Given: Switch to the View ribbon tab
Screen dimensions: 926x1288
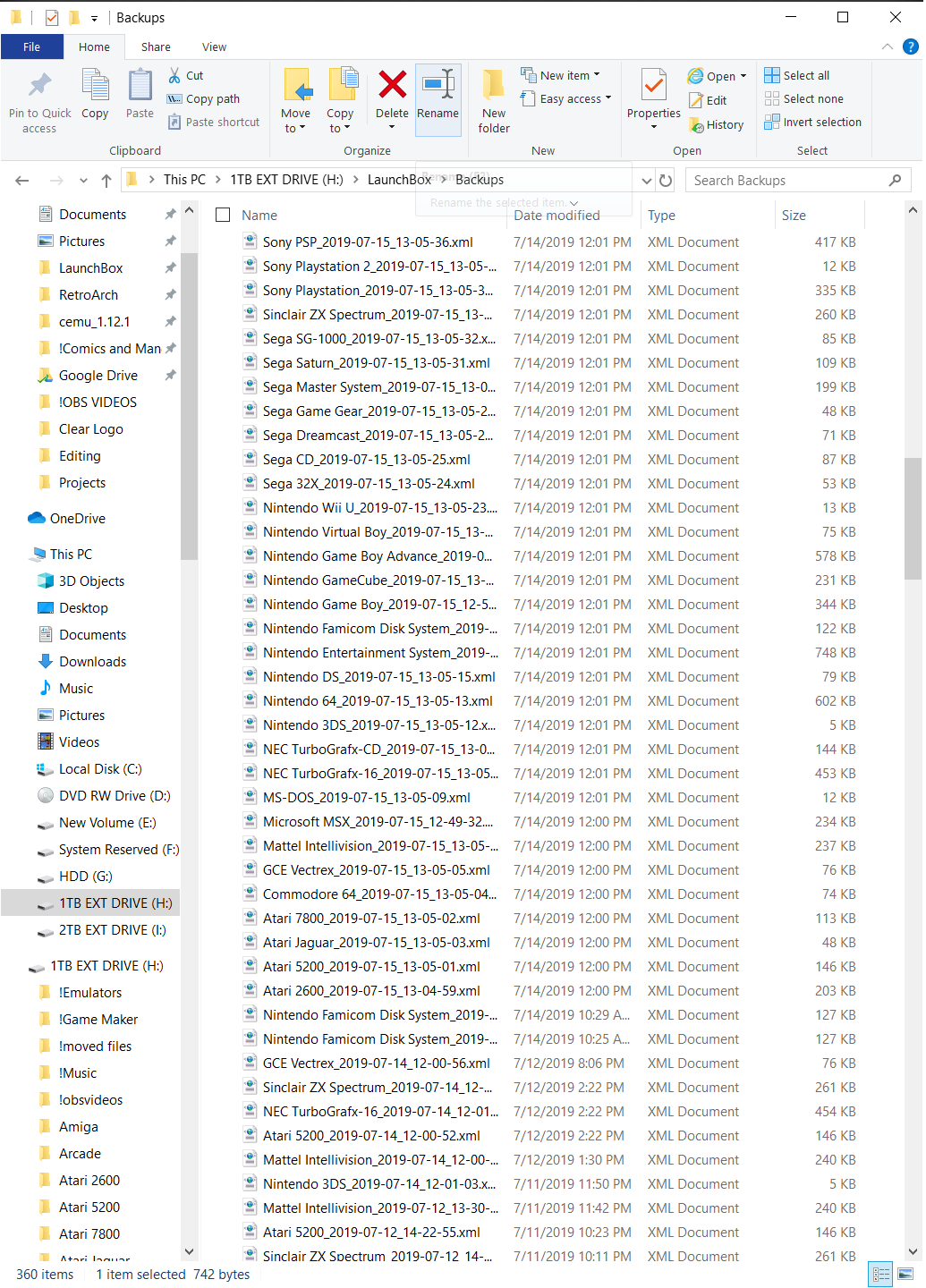Looking at the screenshot, I should (214, 47).
